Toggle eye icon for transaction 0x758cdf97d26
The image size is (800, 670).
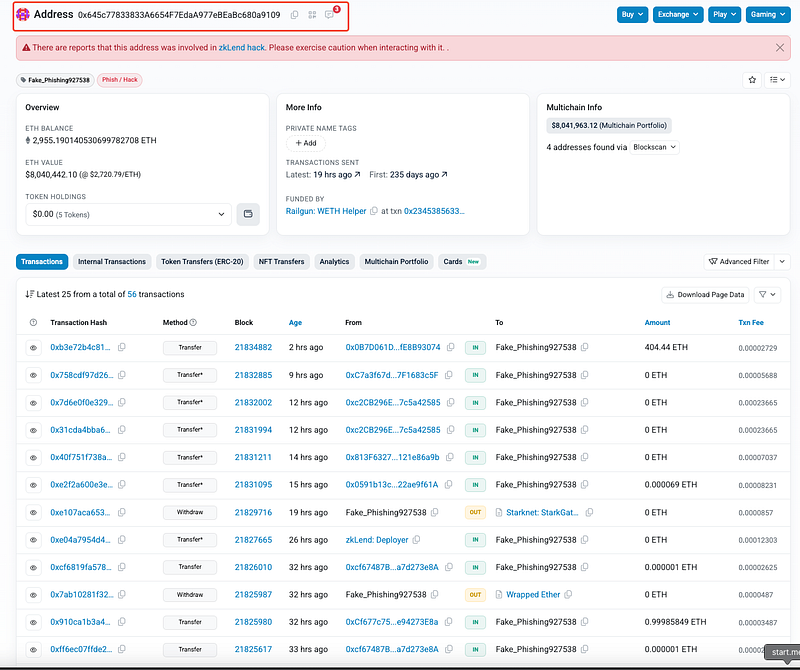(x=34, y=375)
